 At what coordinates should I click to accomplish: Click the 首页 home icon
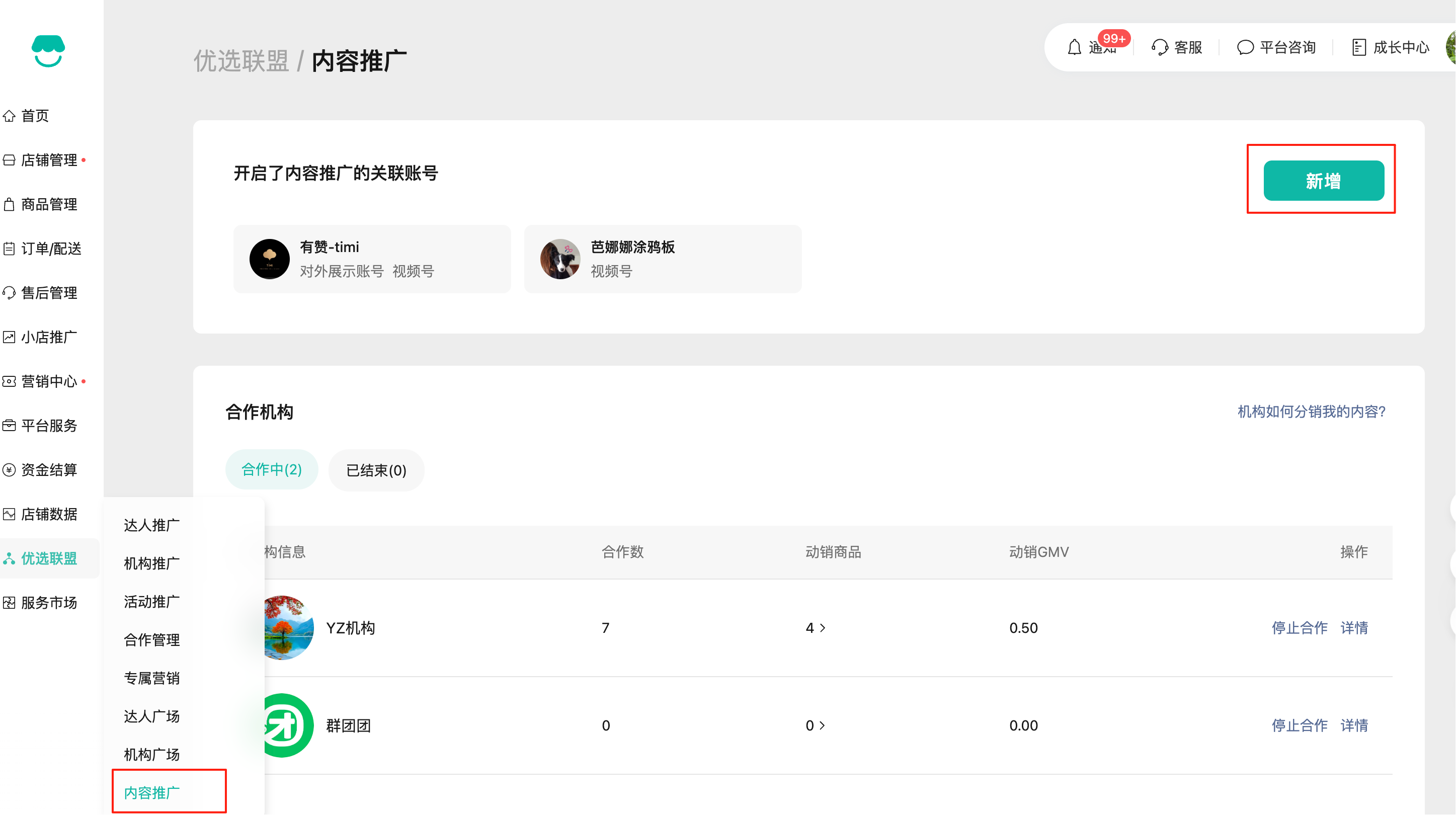pyautogui.click(x=10, y=116)
